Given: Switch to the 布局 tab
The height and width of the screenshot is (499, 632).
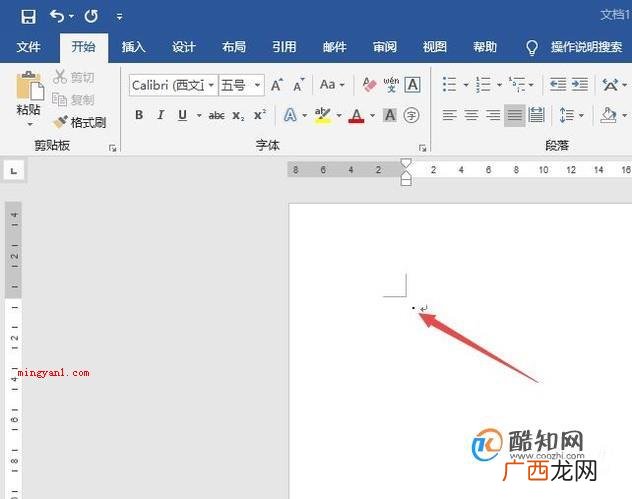Looking at the screenshot, I should [234, 47].
